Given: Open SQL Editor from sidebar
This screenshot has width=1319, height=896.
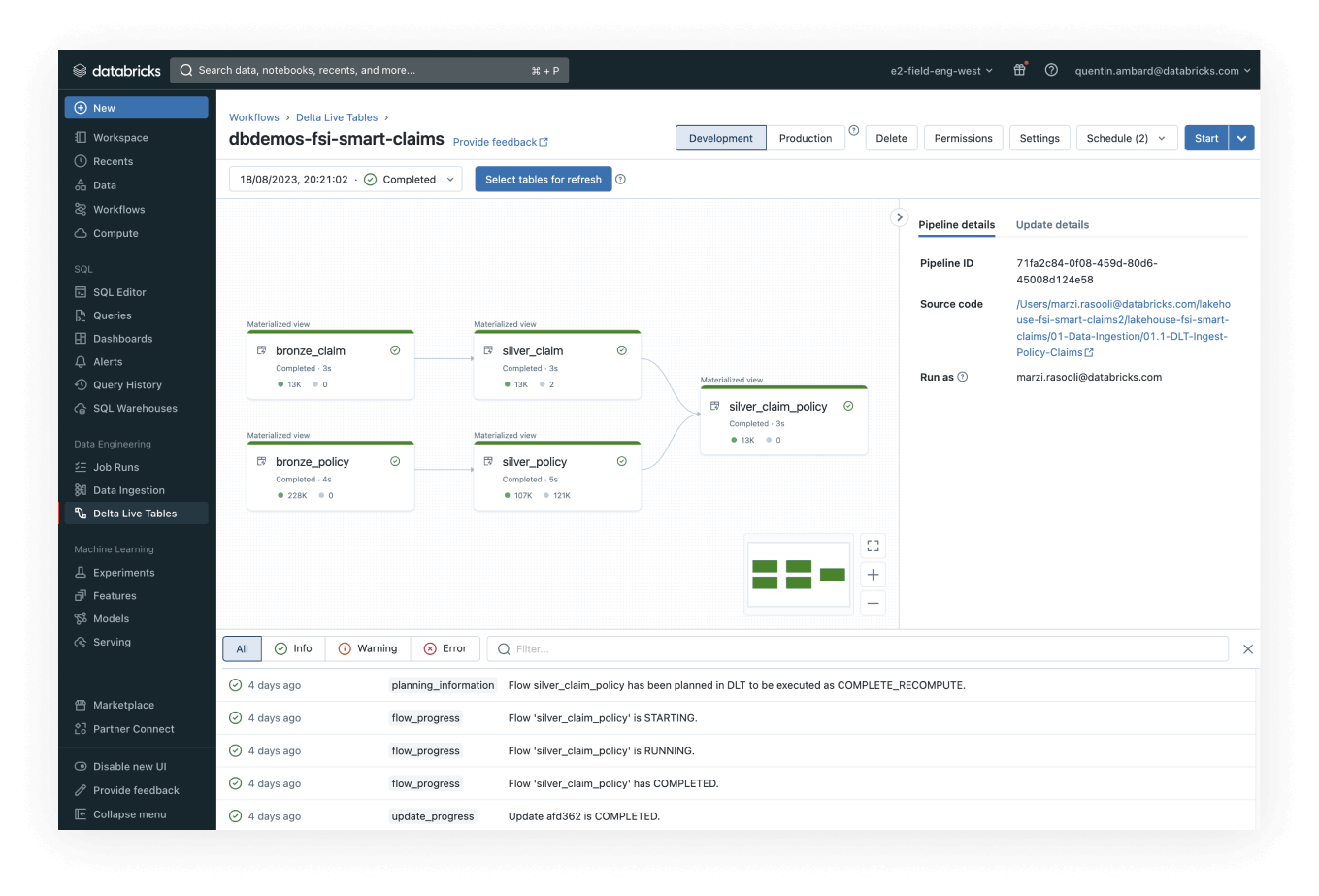Looking at the screenshot, I should click(118, 292).
